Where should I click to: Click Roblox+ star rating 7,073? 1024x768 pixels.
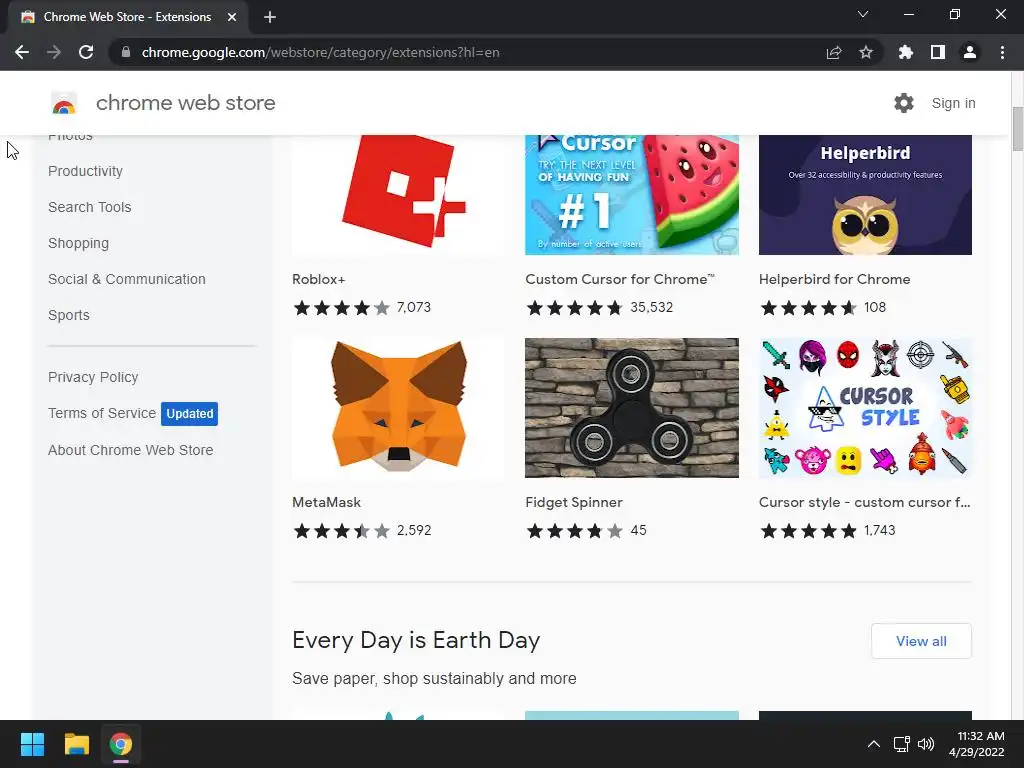362,308
